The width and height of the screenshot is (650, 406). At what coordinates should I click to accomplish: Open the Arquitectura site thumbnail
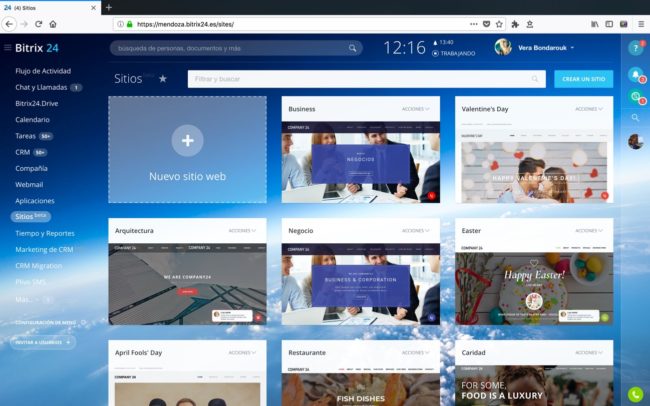coord(187,284)
